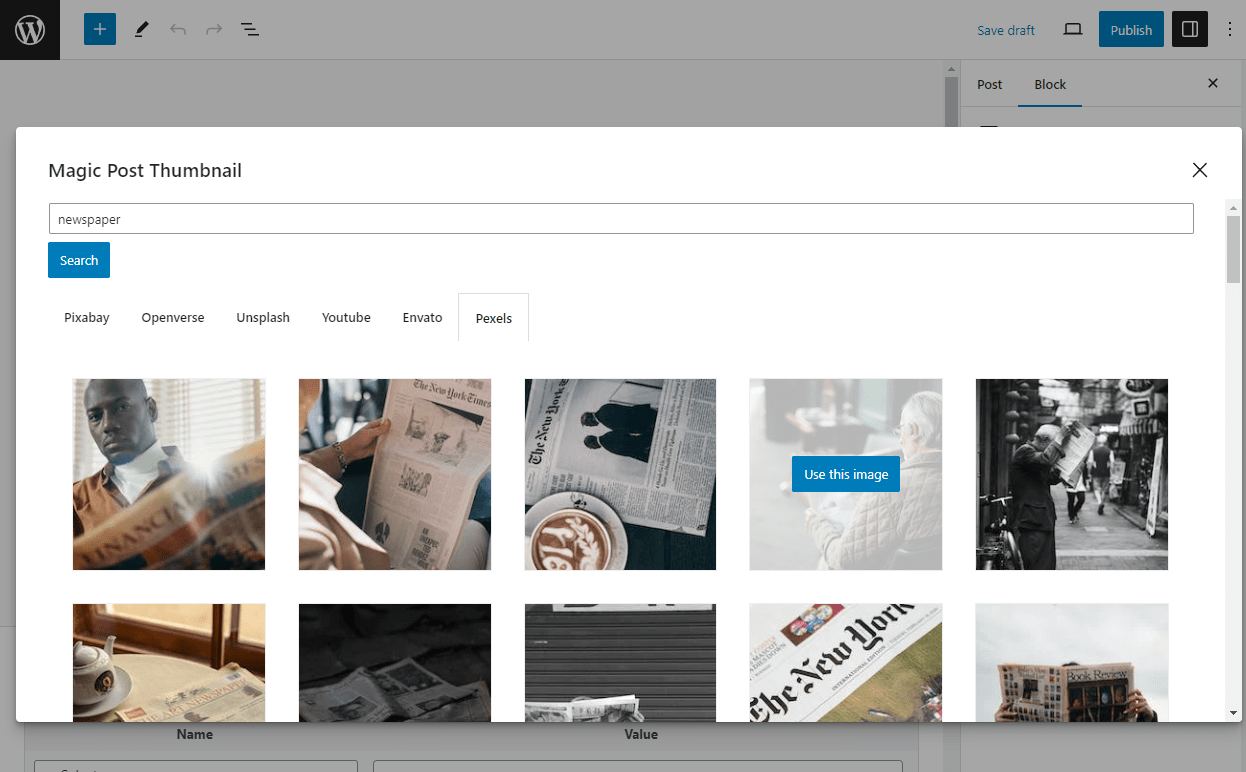The image size is (1246, 772).
Task: Close the settings sidebar panel
Action: click(1213, 84)
